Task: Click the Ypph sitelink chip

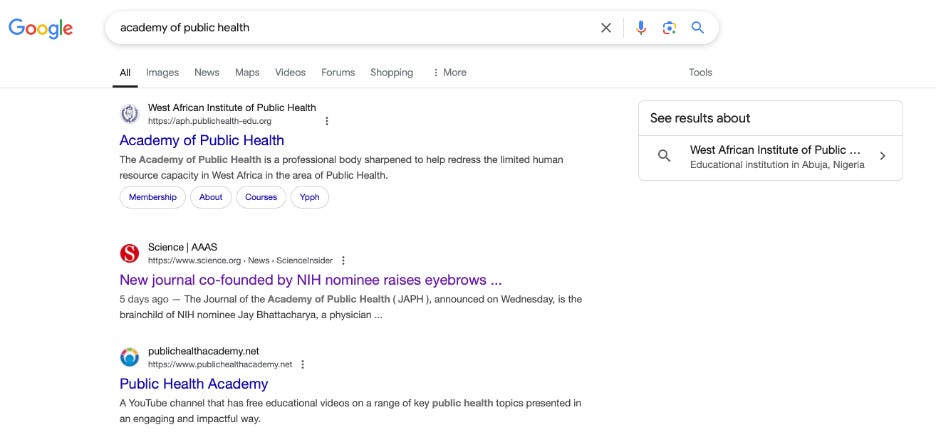Action: point(310,197)
